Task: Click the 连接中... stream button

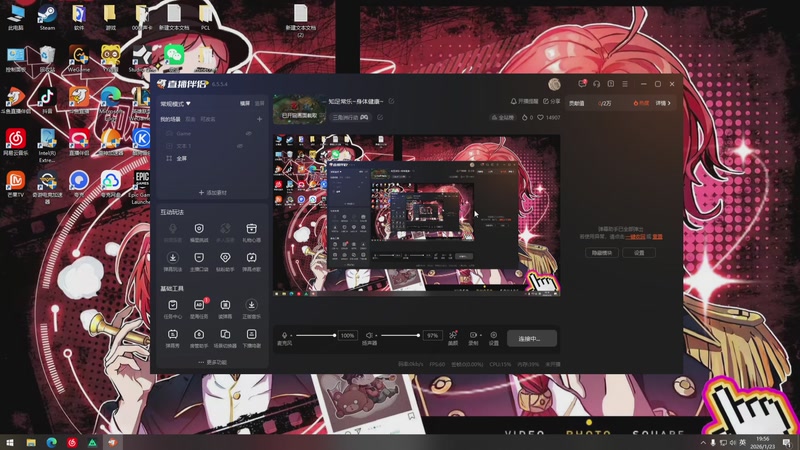Action: pos(532,338)
